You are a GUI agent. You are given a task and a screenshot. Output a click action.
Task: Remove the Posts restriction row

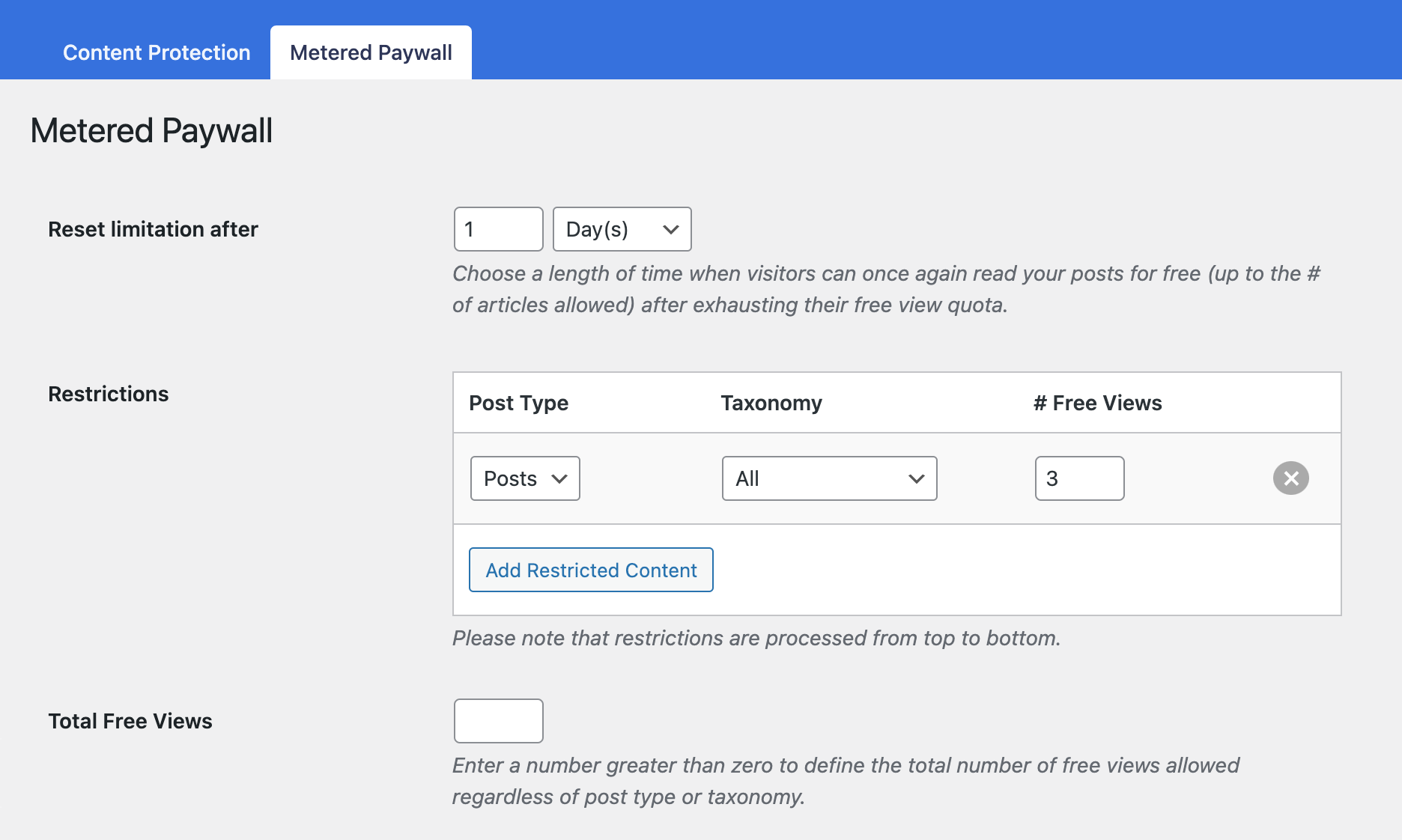1290,478
